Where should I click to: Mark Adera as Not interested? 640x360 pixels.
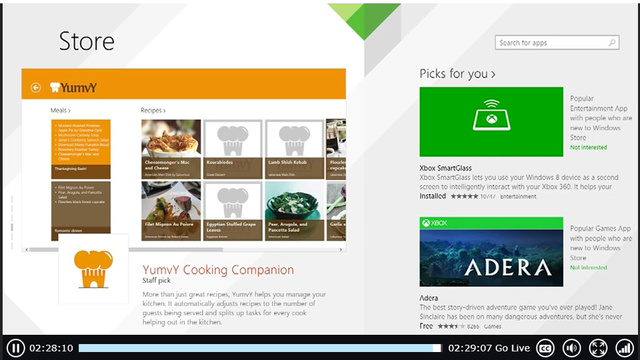588,267
